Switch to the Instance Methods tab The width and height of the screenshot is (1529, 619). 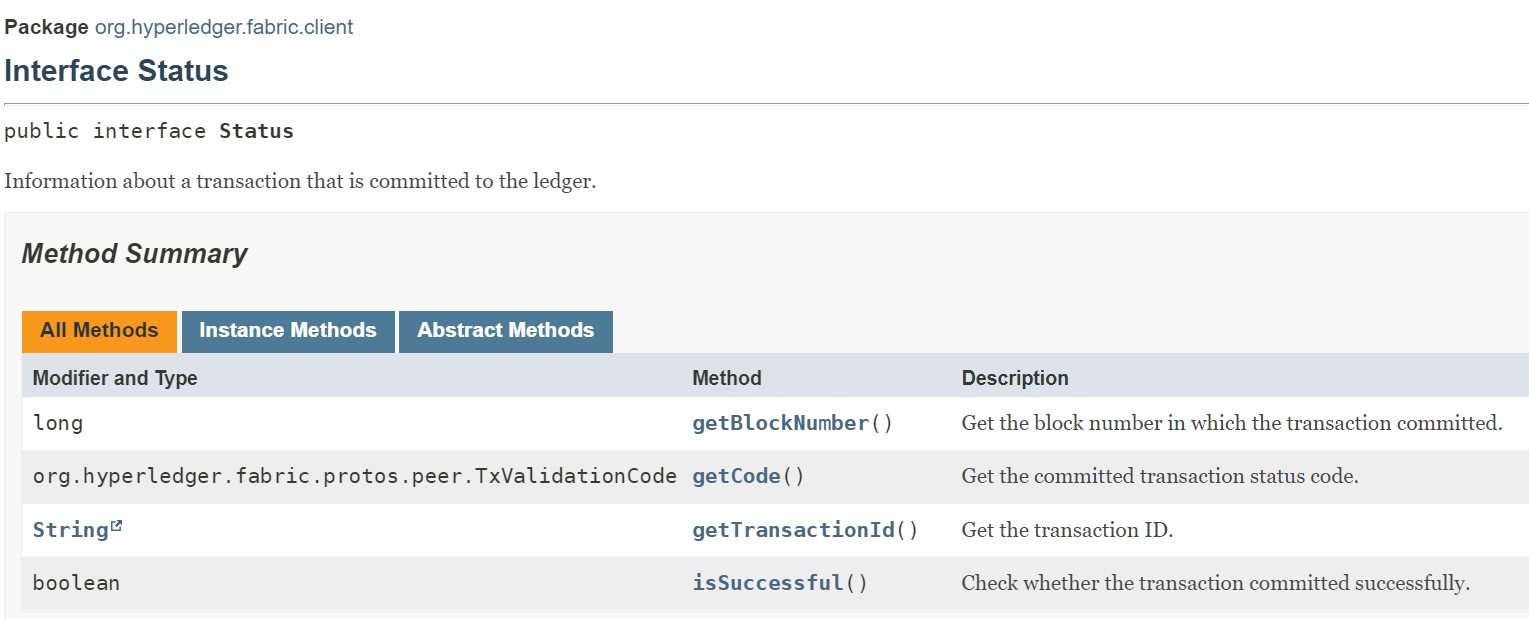[x=288, y=331]
